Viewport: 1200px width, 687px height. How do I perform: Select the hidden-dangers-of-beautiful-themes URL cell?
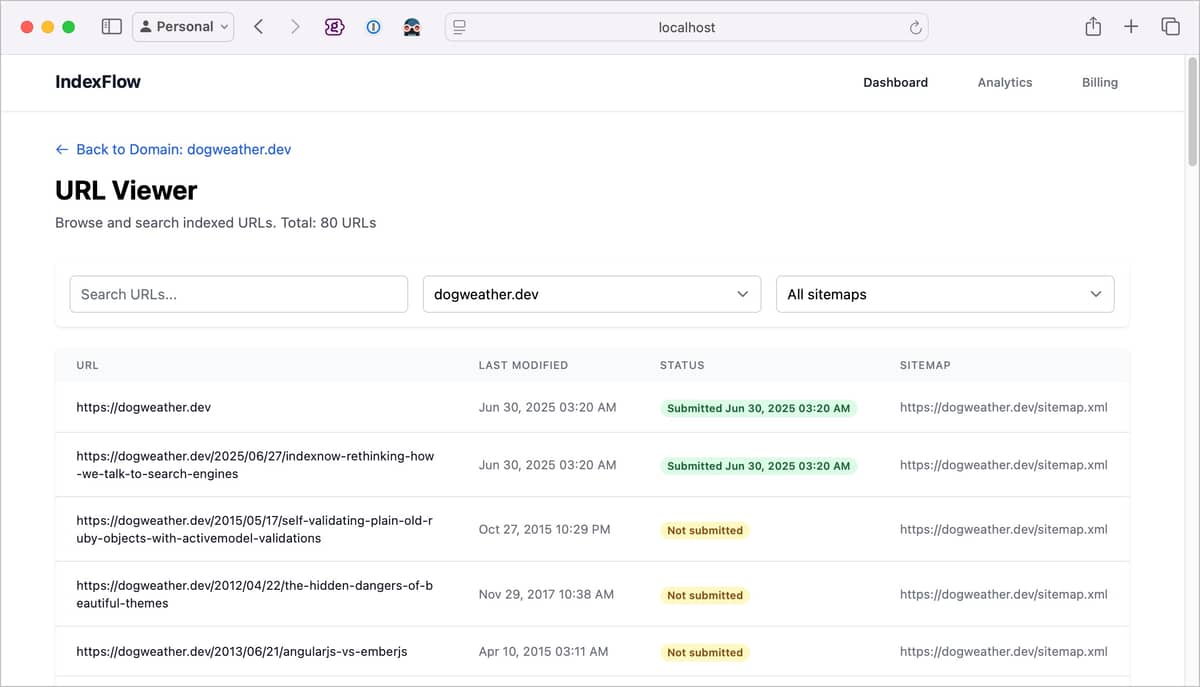click(x=254, y=594)
